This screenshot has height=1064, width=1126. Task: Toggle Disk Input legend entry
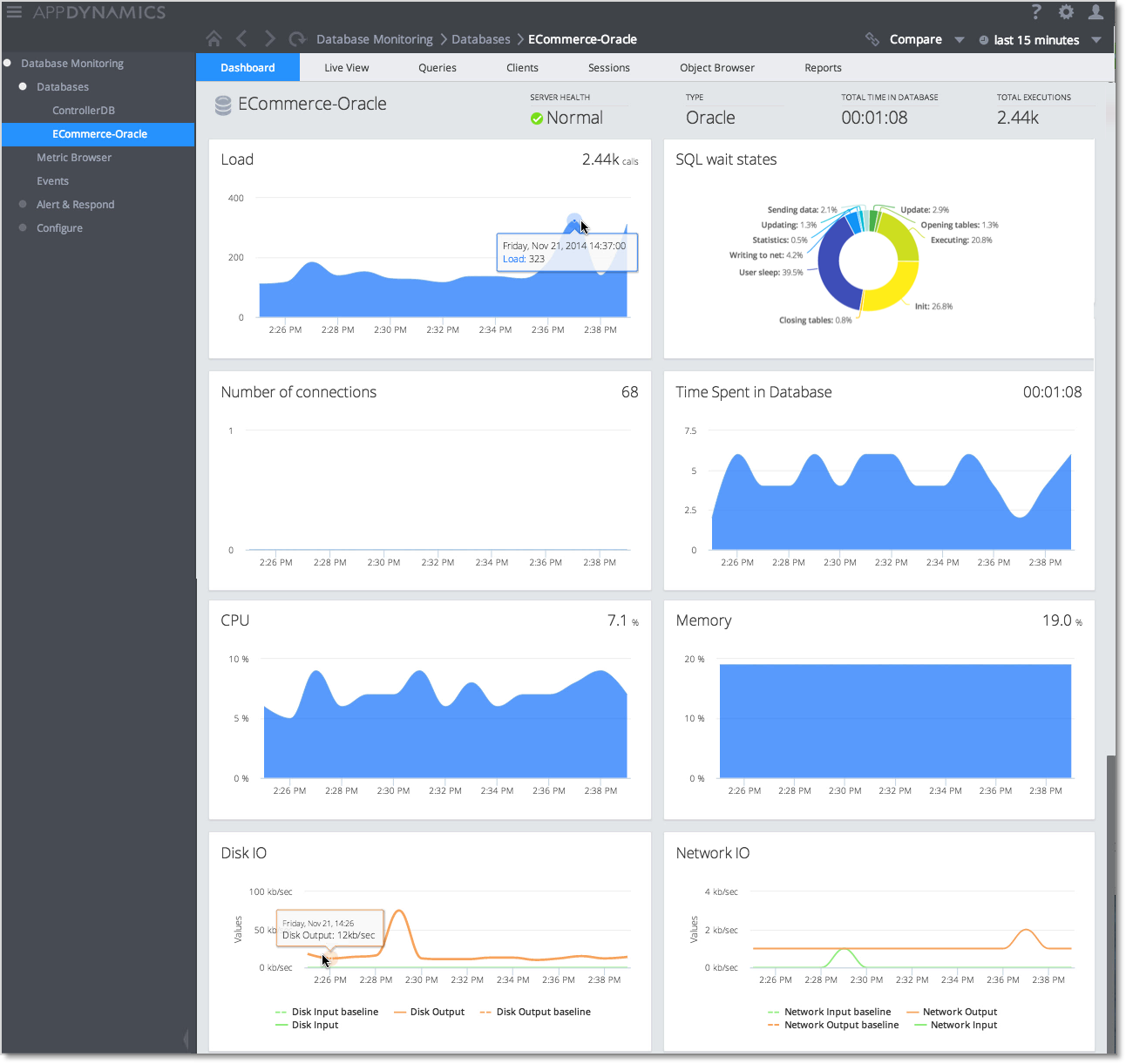tap(307, 1025)
